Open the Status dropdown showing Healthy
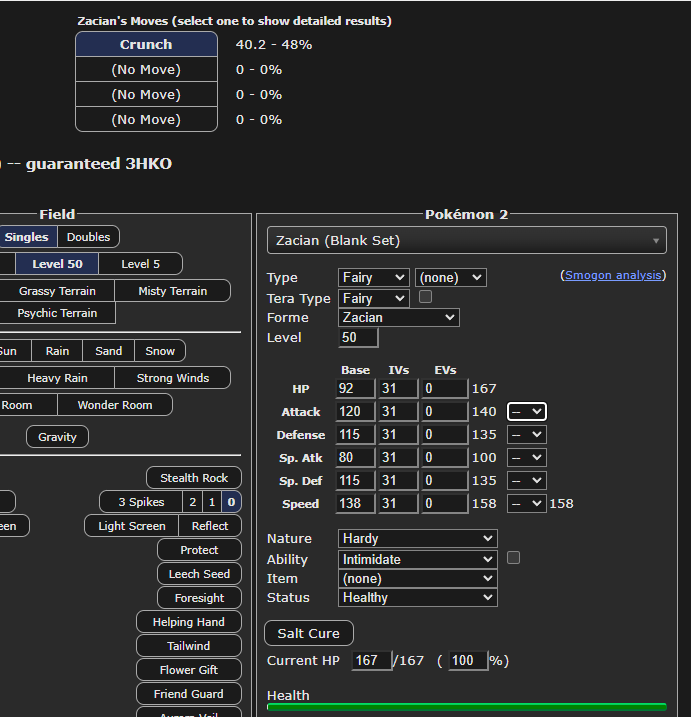691x717 pixels. pos(417,597)
